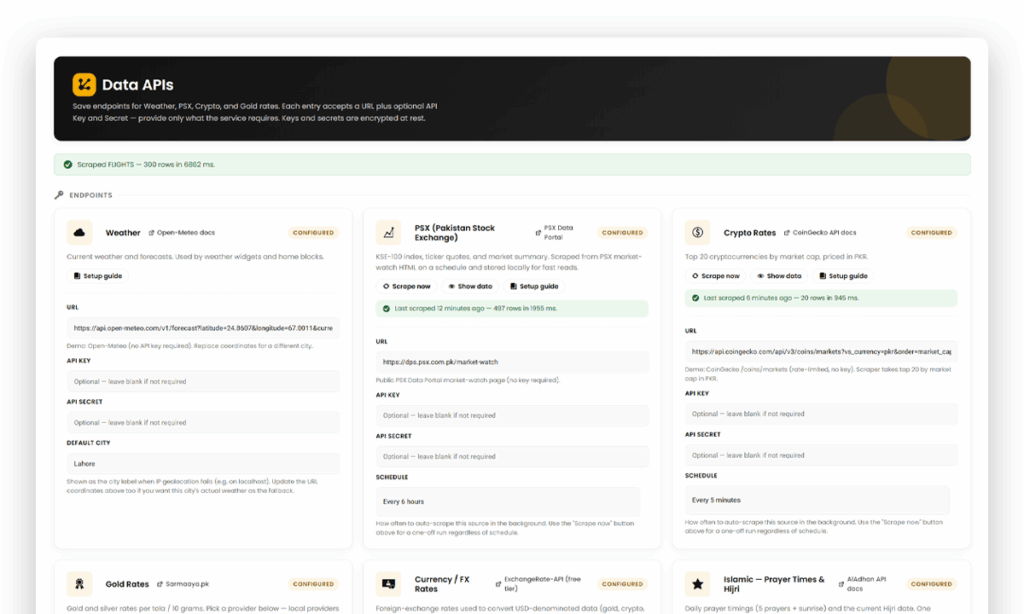Viewport: 1024px width, 614px height.
Task: Click the 'PSX (Pakistan Stock Exchange)' title
Action: point(455,233)
